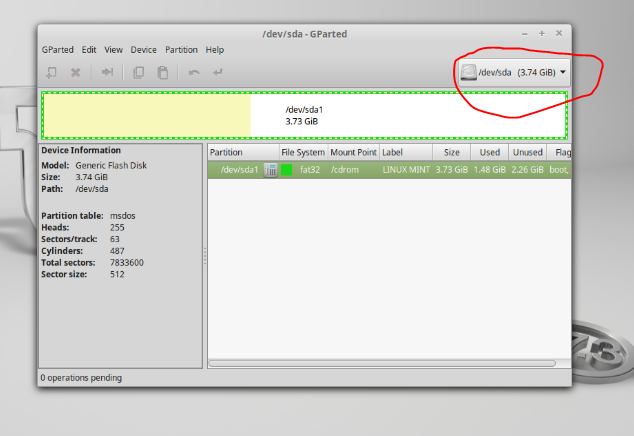The image size is (634, 436).
Task: Click the Label column header
Action: 406,152
